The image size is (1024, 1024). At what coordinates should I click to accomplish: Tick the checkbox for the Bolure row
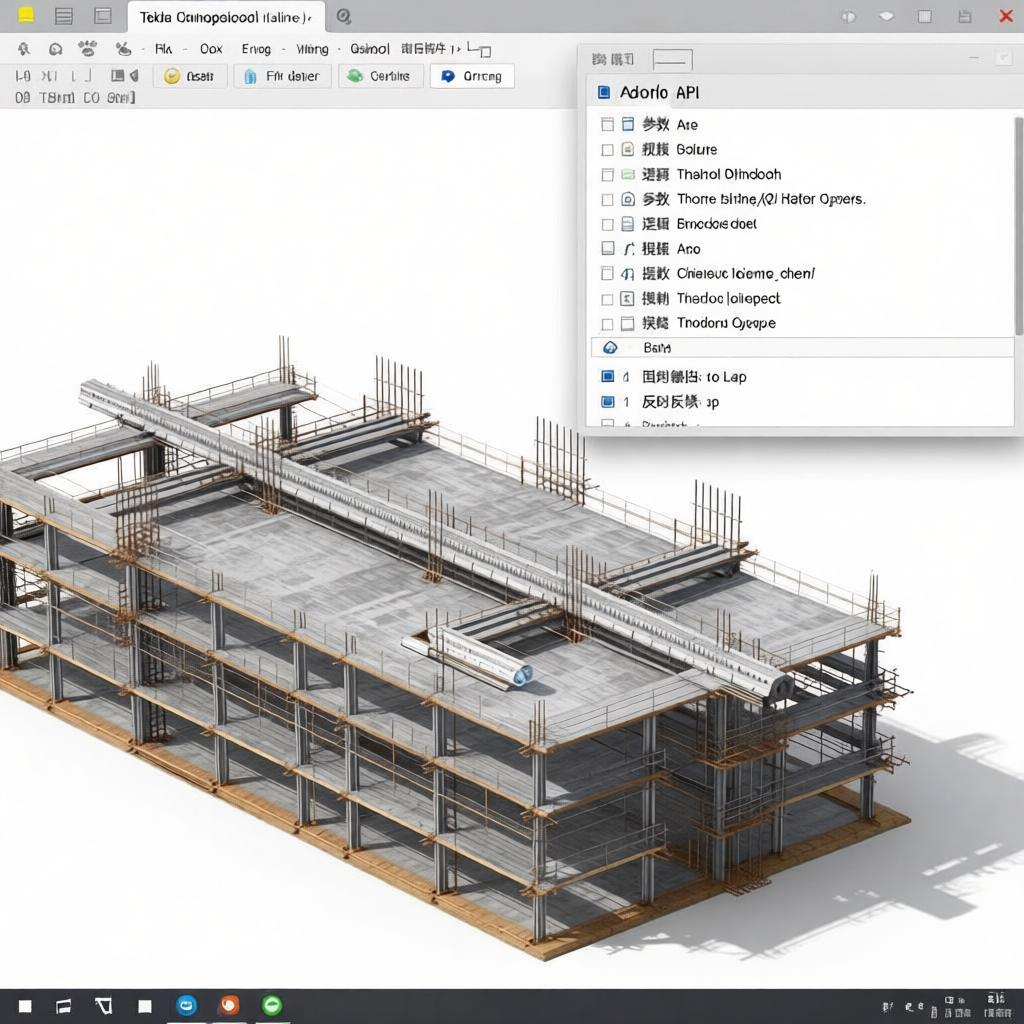click(607, 150)
